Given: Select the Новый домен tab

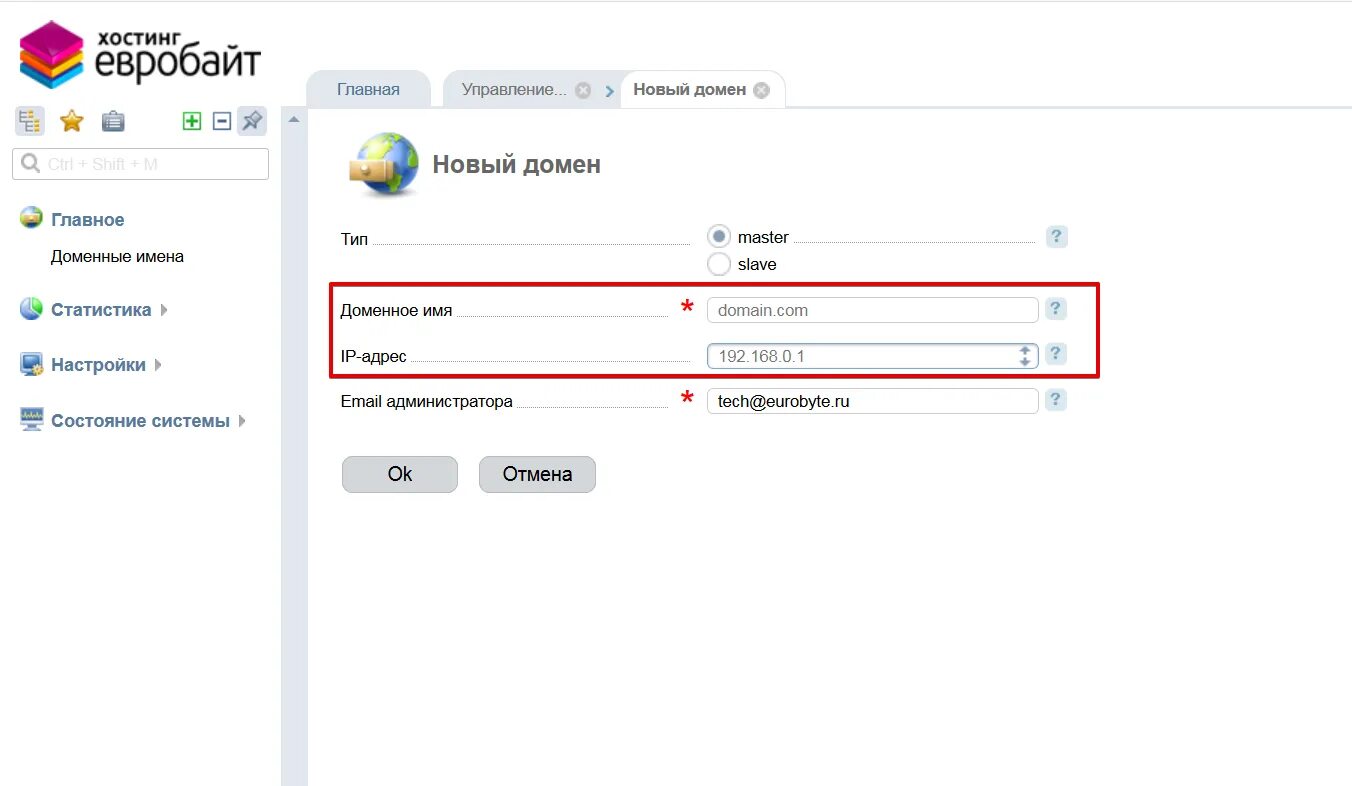Looking at the screenshot, I should [x=690, y=89].
